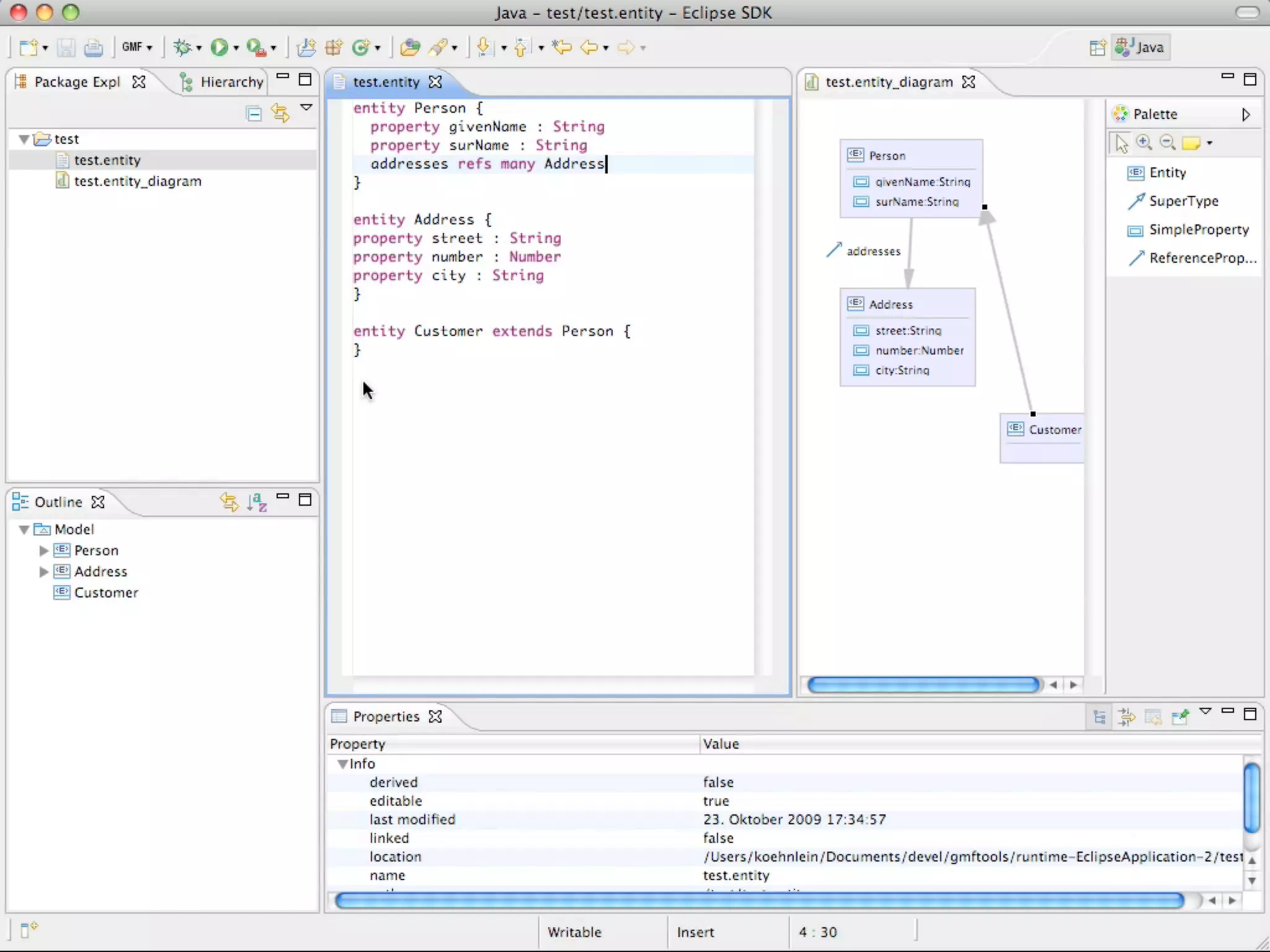This screenshot has height=952, width=1270.
Task: Click the Java perspective button
Action: point(1141,47)
